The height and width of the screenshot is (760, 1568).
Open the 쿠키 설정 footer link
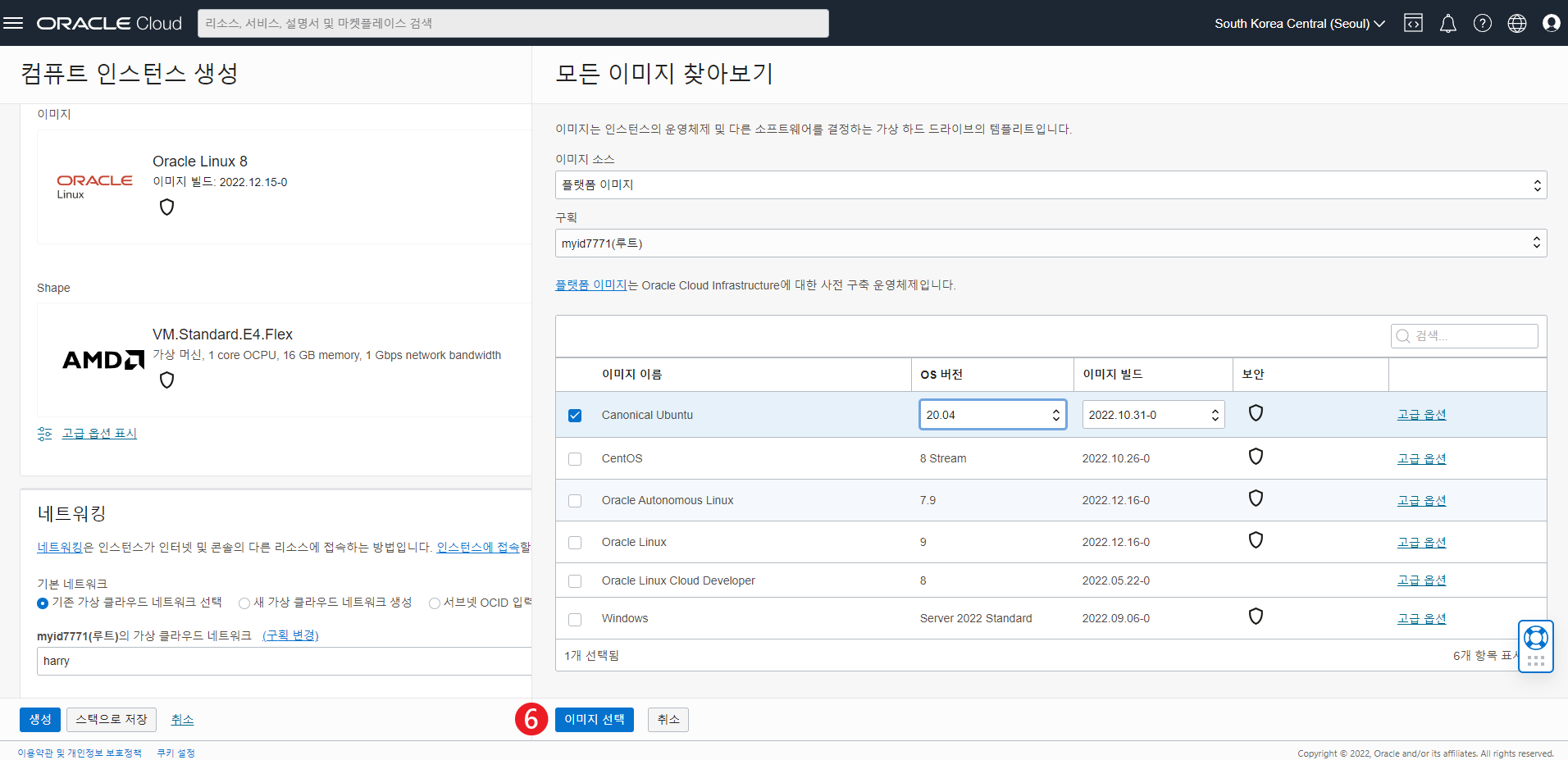(176, 753)
